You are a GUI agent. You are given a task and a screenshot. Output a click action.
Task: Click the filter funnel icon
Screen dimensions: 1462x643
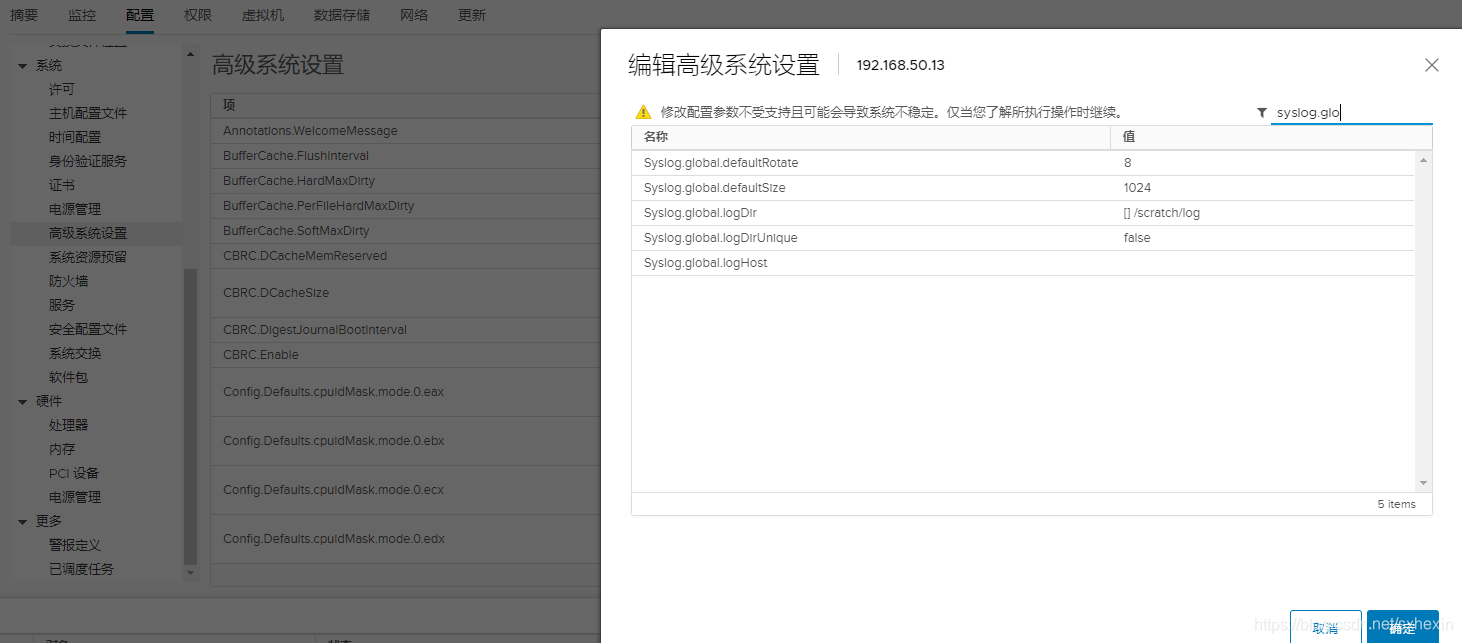tap(1261, 113)
